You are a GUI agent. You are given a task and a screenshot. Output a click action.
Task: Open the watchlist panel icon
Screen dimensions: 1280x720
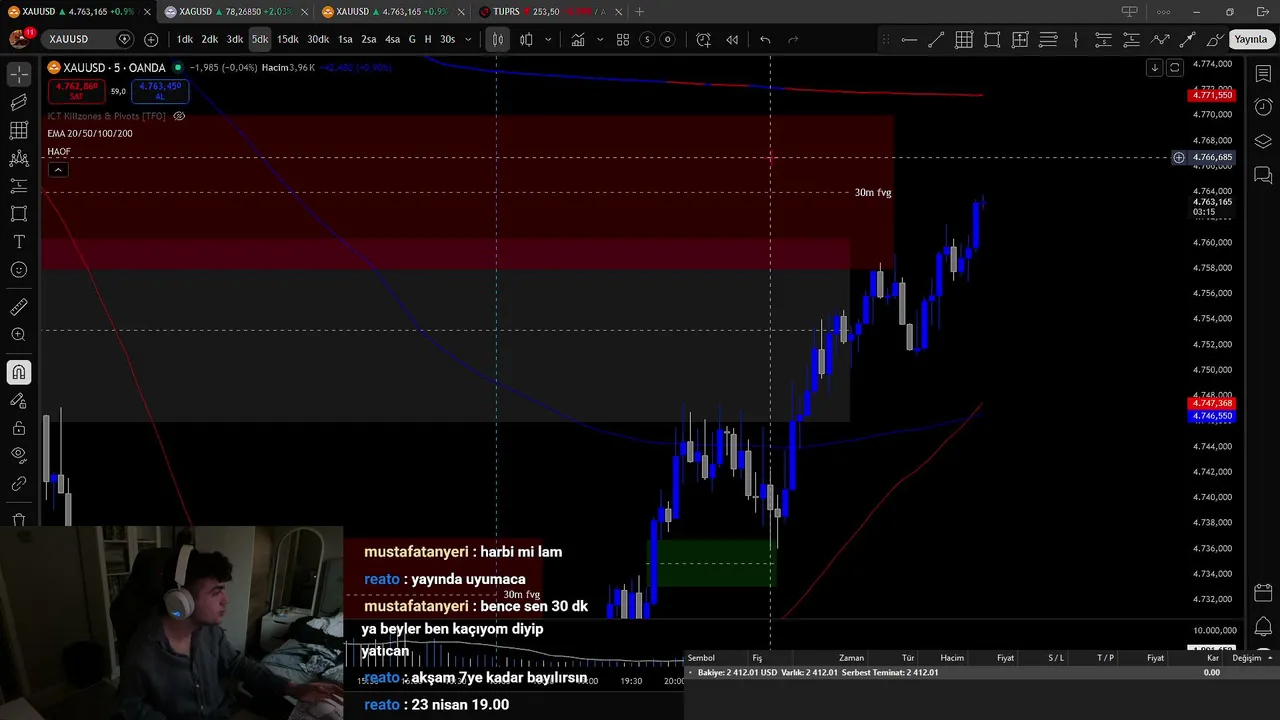coord(1263,75)
